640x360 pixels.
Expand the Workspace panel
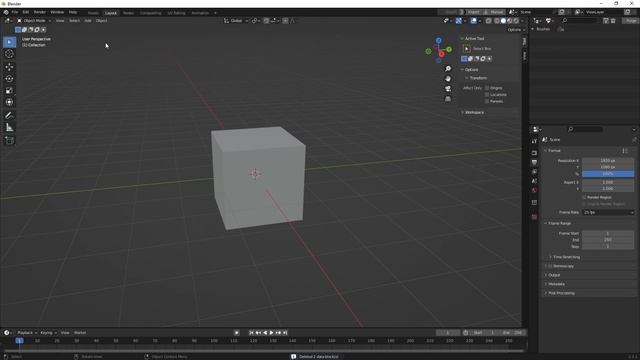(474, 112)
